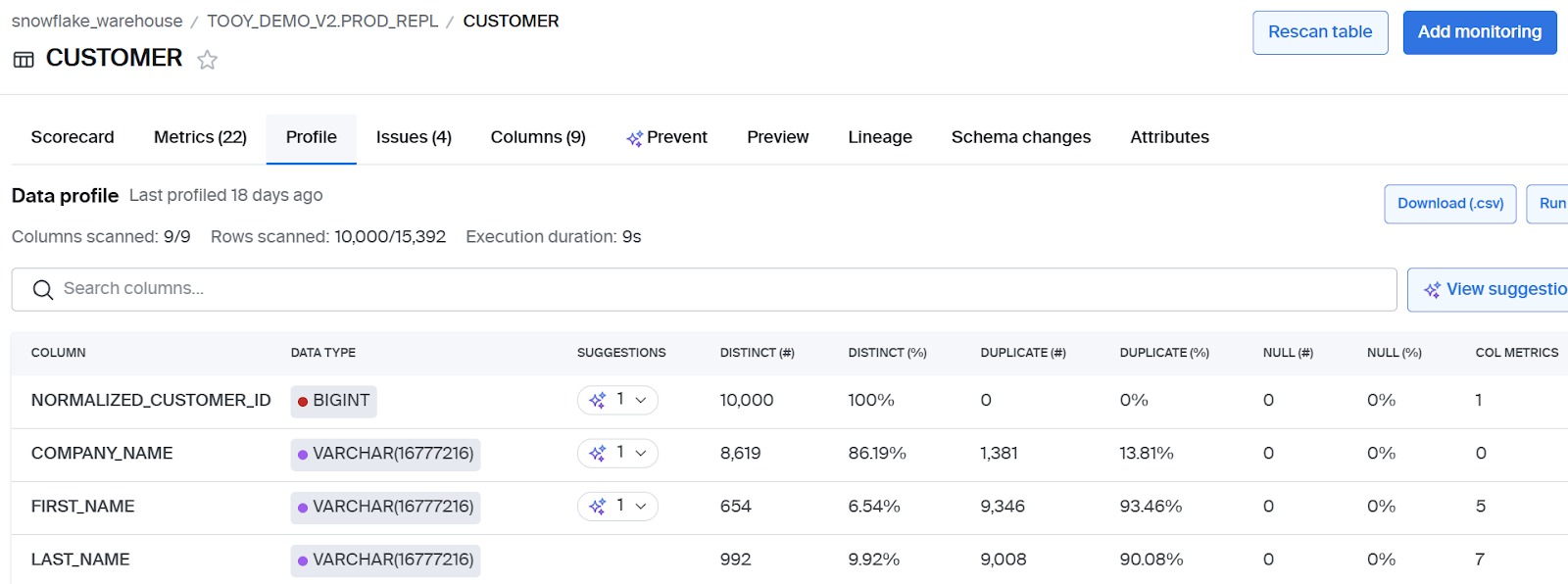Open the Lineage tab
1568x584 pixels.
coord(879,137)
